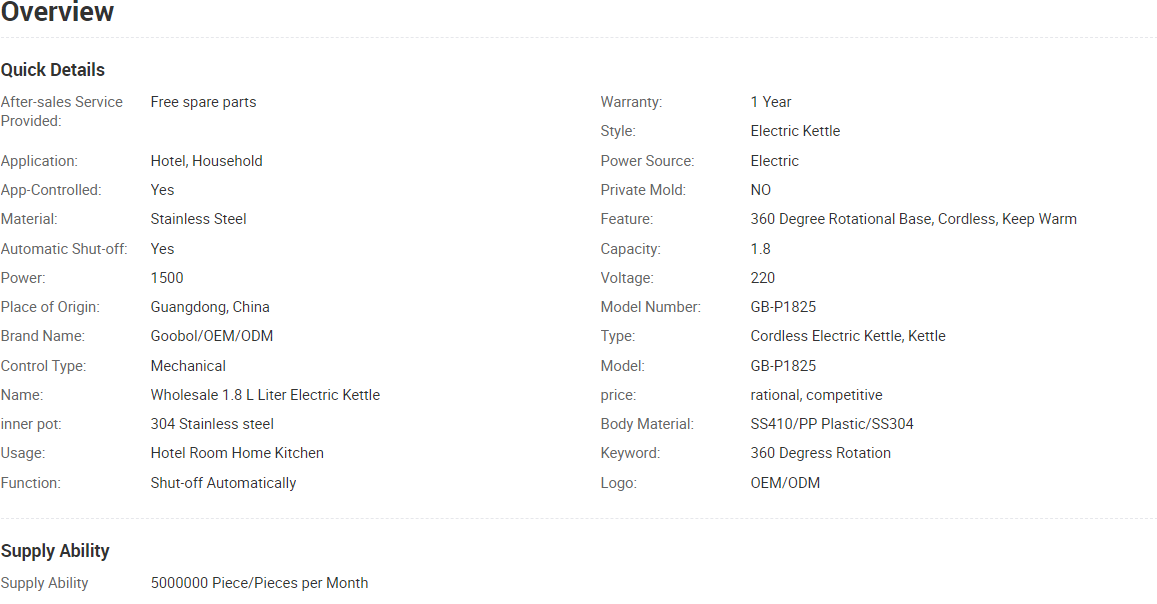This screenshot has width=1157, height=604.
Task: Click the Supply Ability section heading
Action: 55,551
